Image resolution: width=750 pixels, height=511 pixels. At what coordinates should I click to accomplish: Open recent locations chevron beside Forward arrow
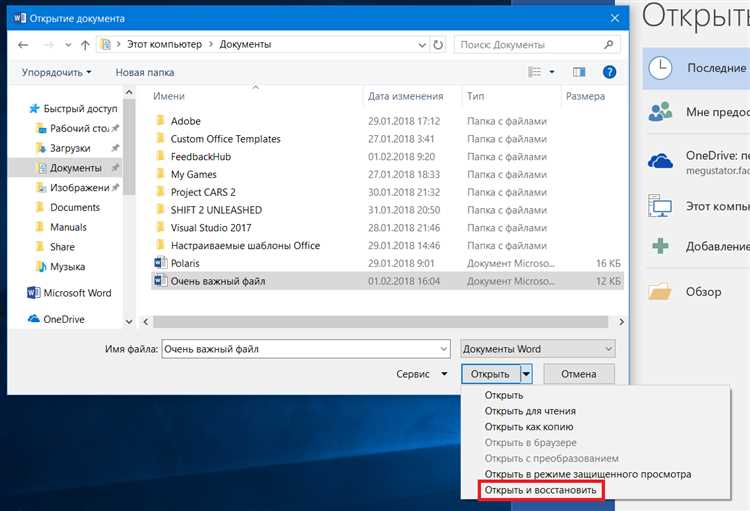pos(68,45)
